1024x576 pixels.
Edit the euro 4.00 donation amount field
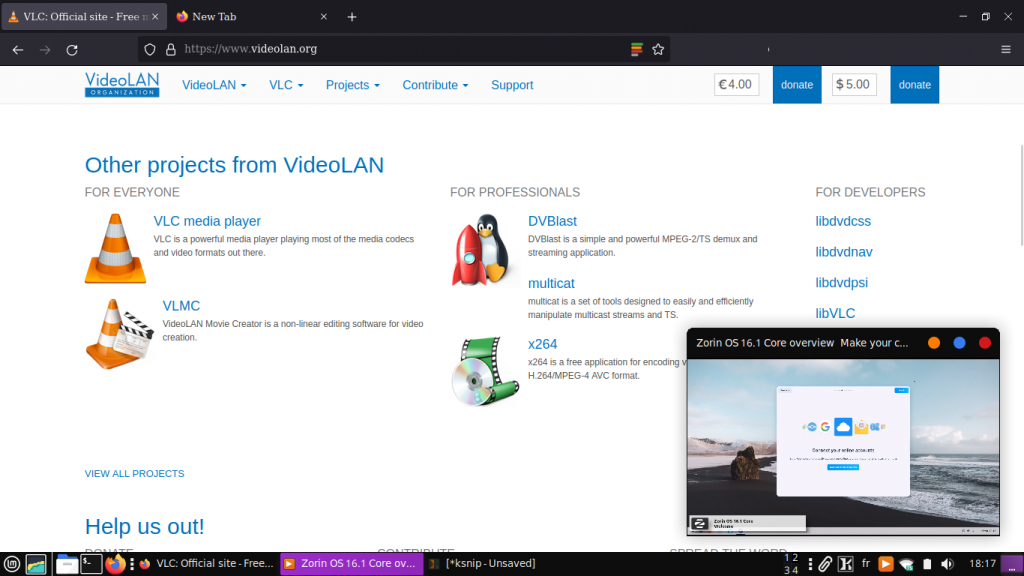[737, 84]
